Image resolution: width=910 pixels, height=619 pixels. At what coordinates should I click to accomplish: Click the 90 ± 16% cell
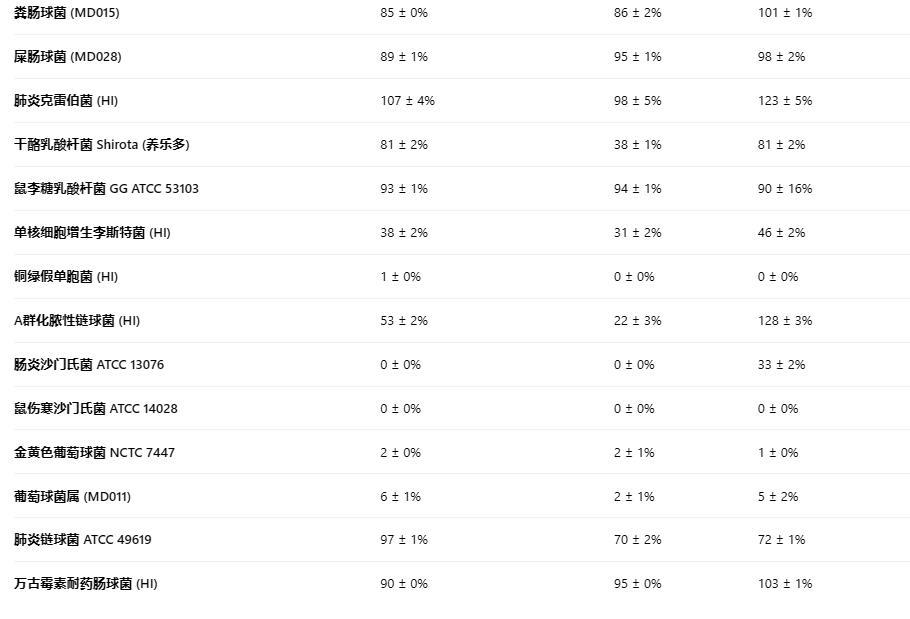(x=784, y=189)
